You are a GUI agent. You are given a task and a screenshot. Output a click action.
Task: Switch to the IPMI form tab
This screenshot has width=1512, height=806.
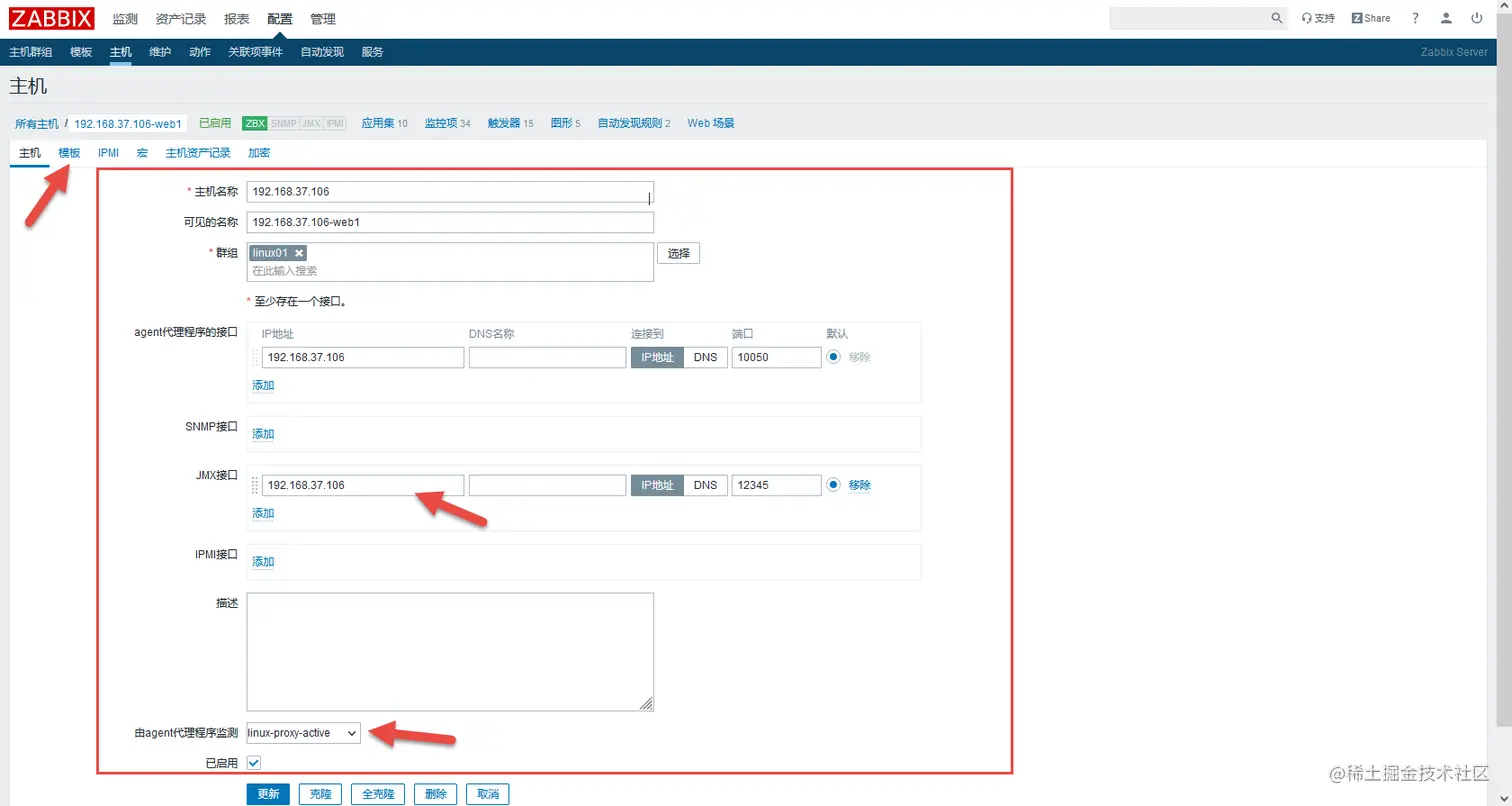pyautogui.click(x=108, y=153)
